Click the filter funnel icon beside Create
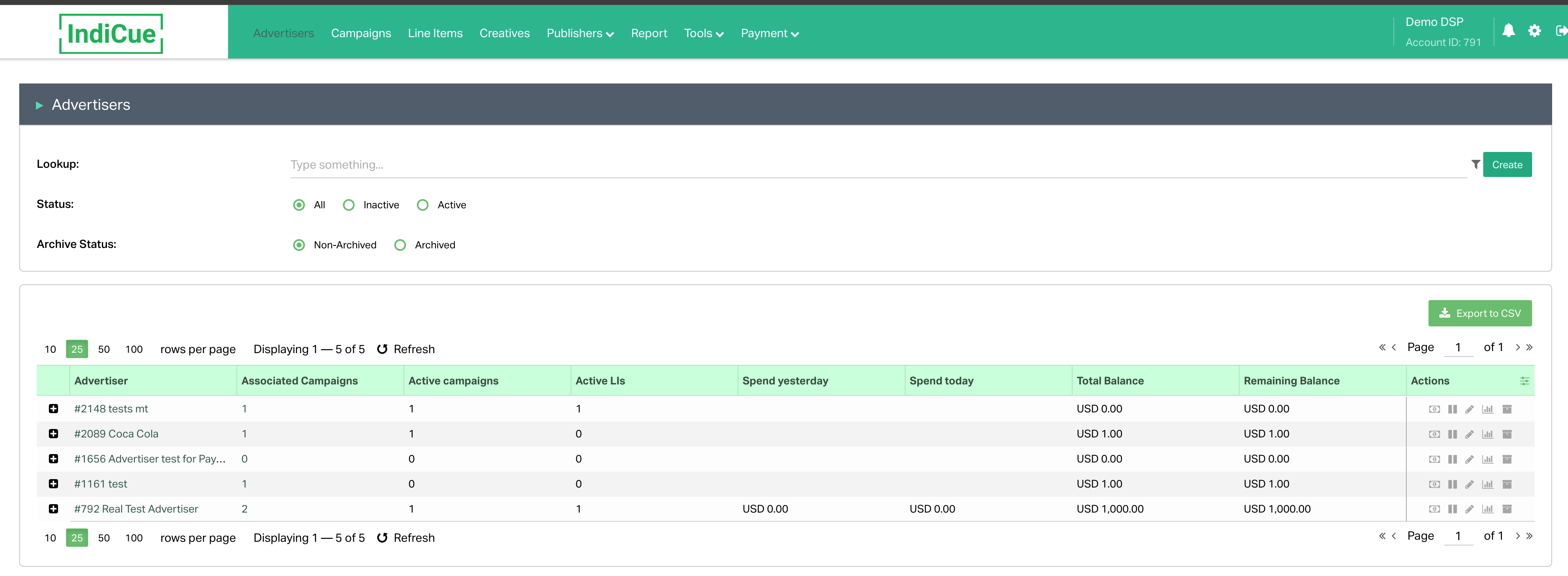Screen dimensions: 1568x576 click(1475, 164)
